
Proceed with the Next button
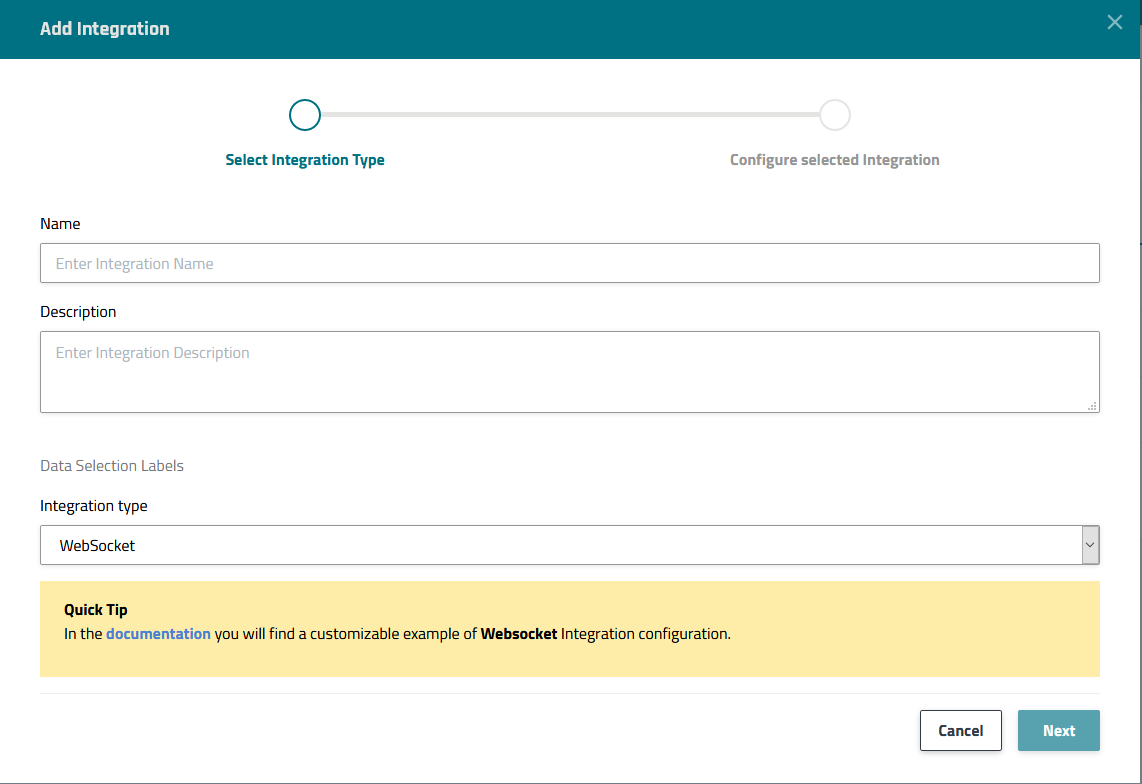point(1058,731)
